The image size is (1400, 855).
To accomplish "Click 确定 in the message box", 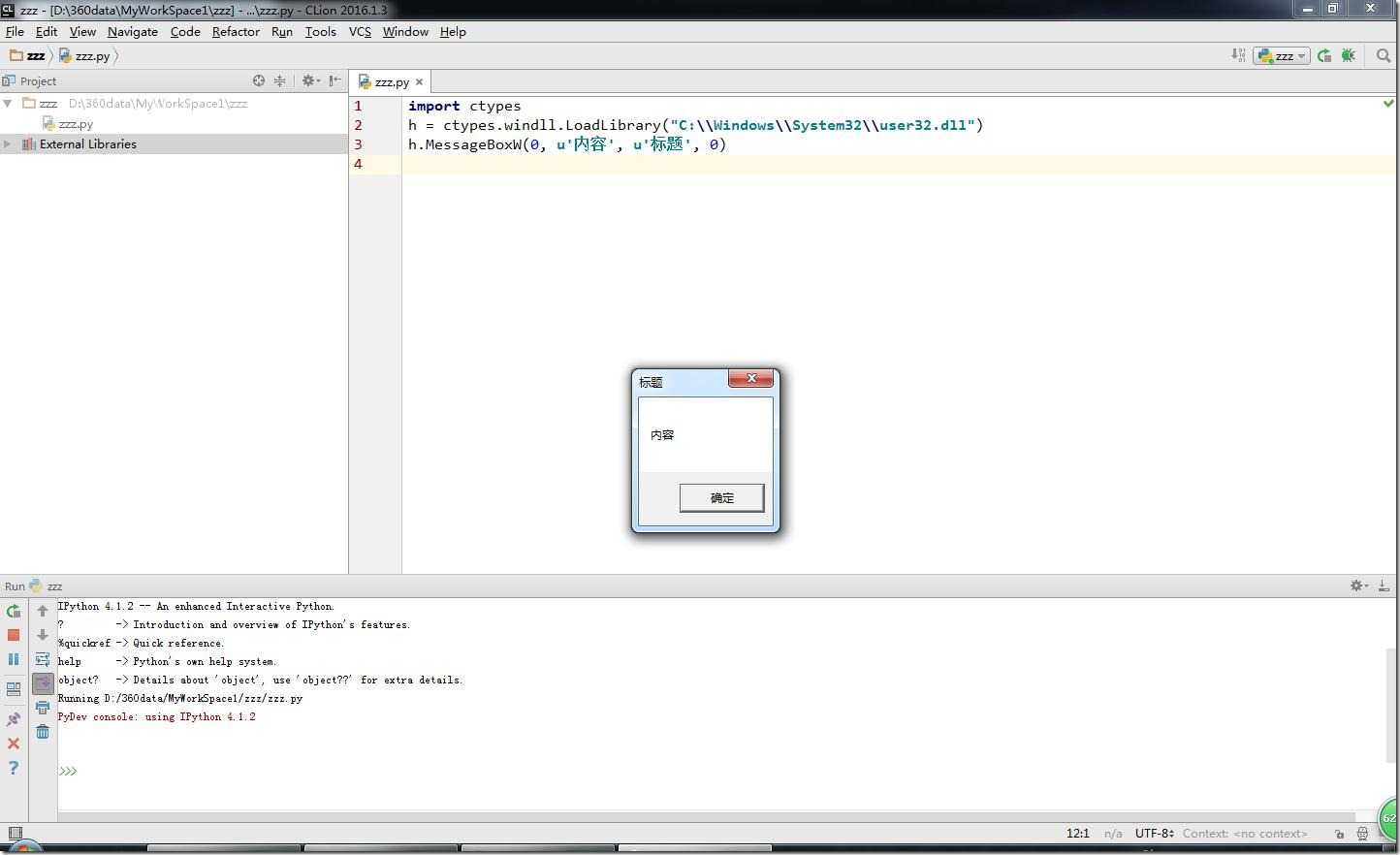I will point(721,497).
